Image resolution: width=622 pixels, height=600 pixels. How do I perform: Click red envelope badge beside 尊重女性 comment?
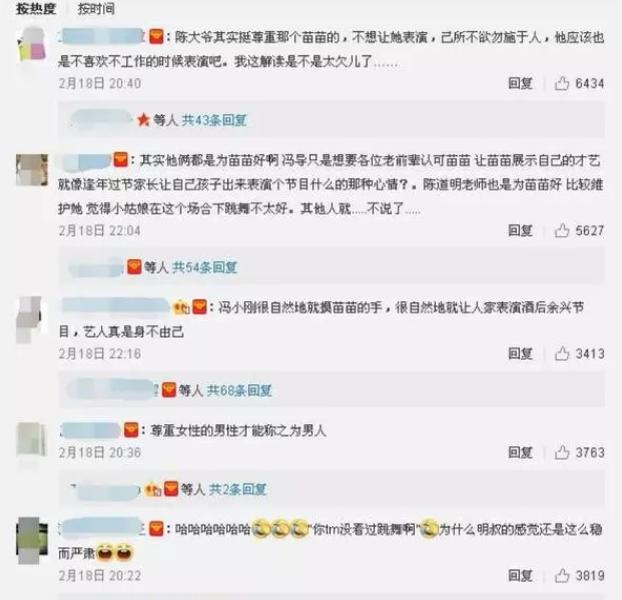click(131, 430)
